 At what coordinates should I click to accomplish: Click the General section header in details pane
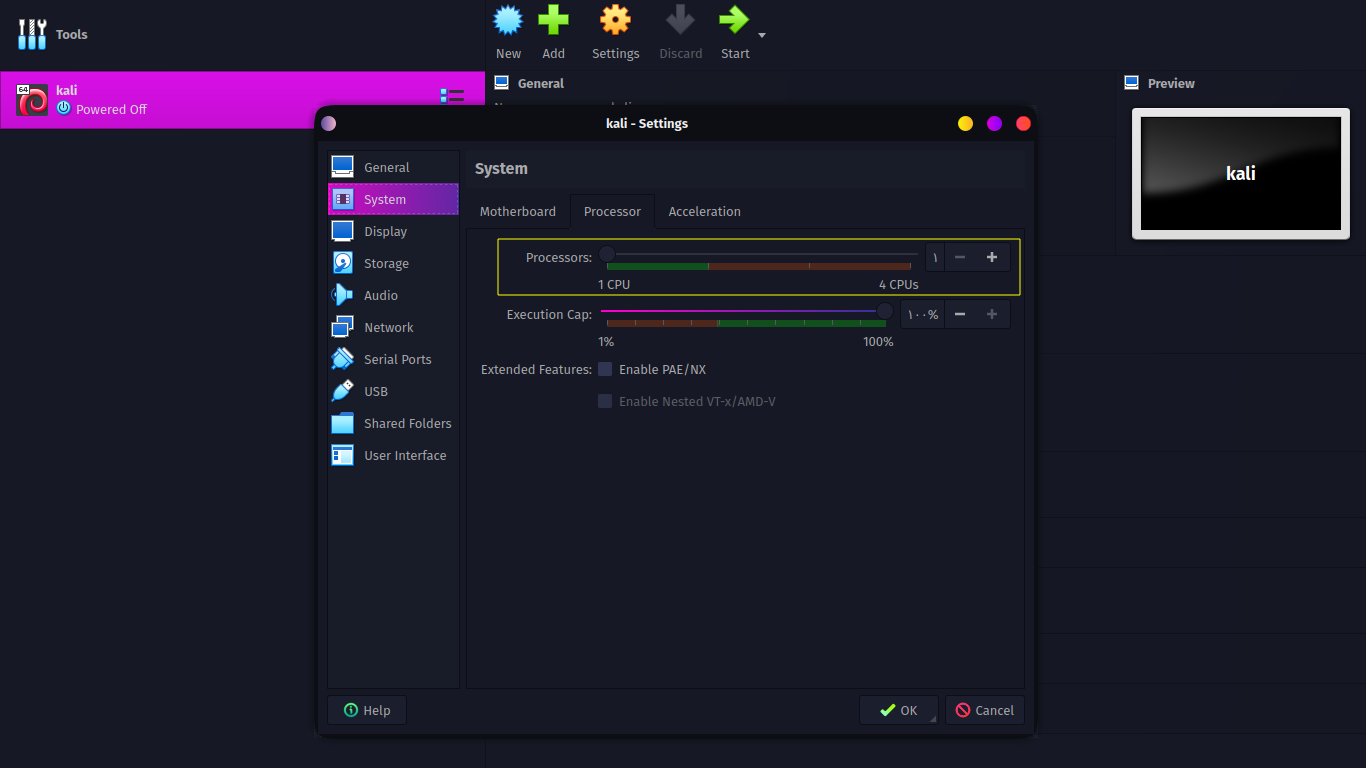coord(541,83)
